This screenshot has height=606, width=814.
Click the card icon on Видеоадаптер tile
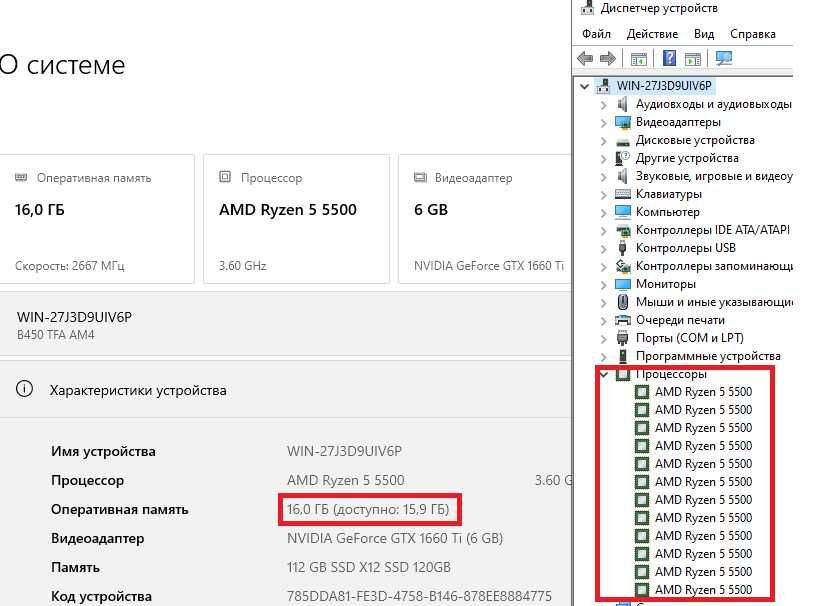click(420, 178)
